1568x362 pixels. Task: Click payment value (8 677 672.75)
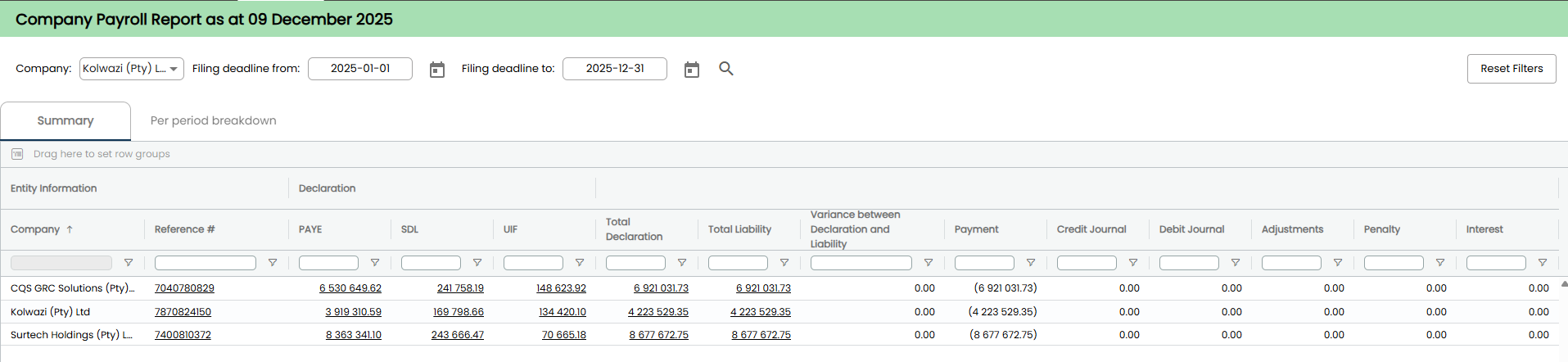[x=1003, y=335]
